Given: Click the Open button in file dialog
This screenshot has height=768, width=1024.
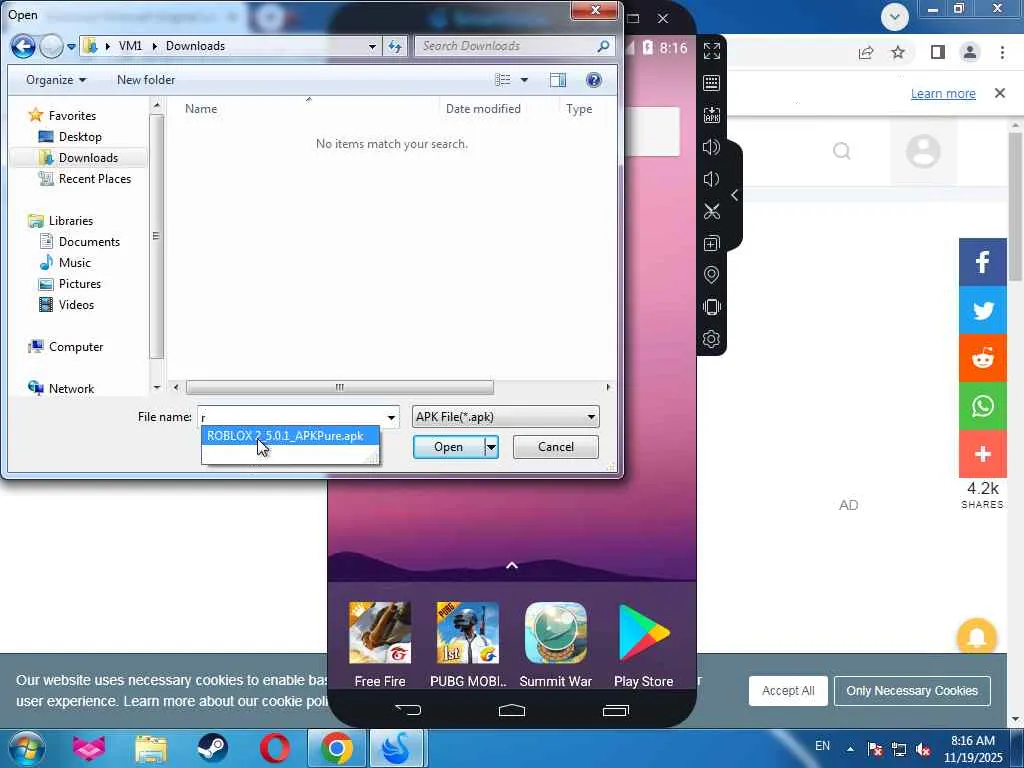Looking at the screenshot, I should [449, 447].
